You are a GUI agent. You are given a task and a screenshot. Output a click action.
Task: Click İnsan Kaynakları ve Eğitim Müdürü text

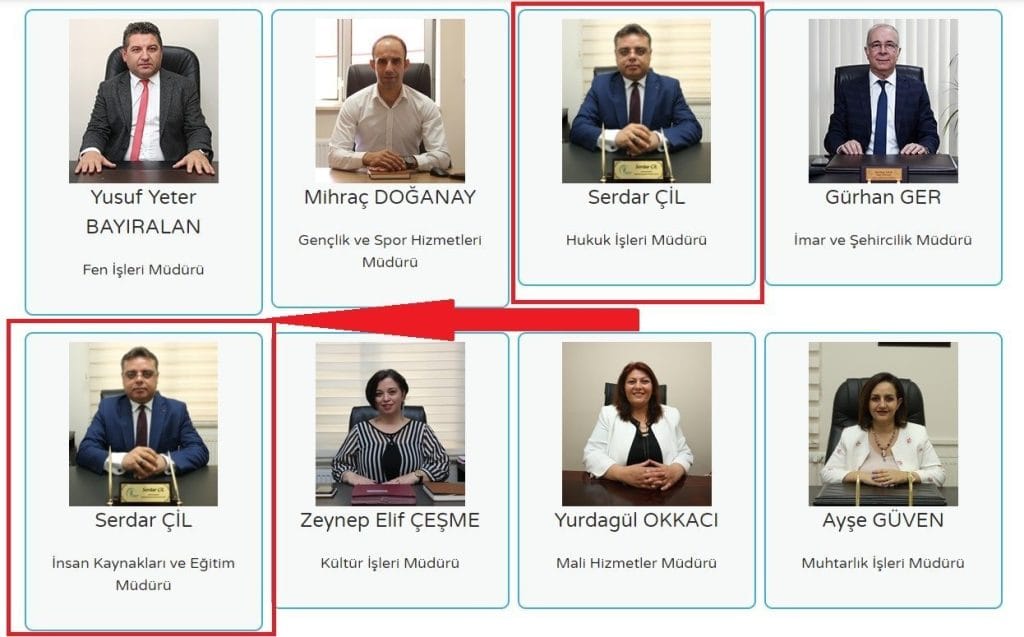[144, 574]
